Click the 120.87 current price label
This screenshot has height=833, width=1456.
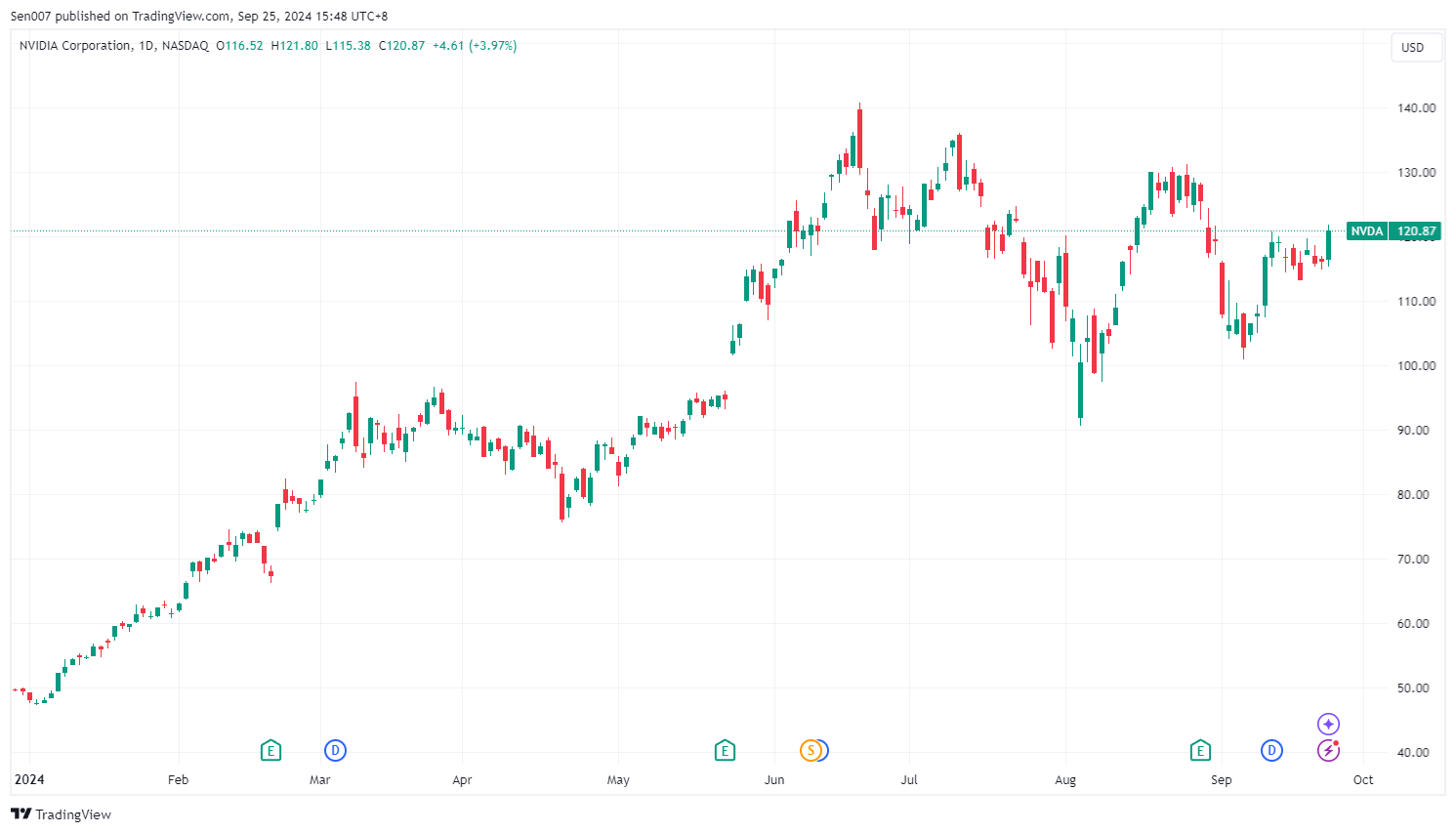pyautogui.click(x=1416, y=231)
